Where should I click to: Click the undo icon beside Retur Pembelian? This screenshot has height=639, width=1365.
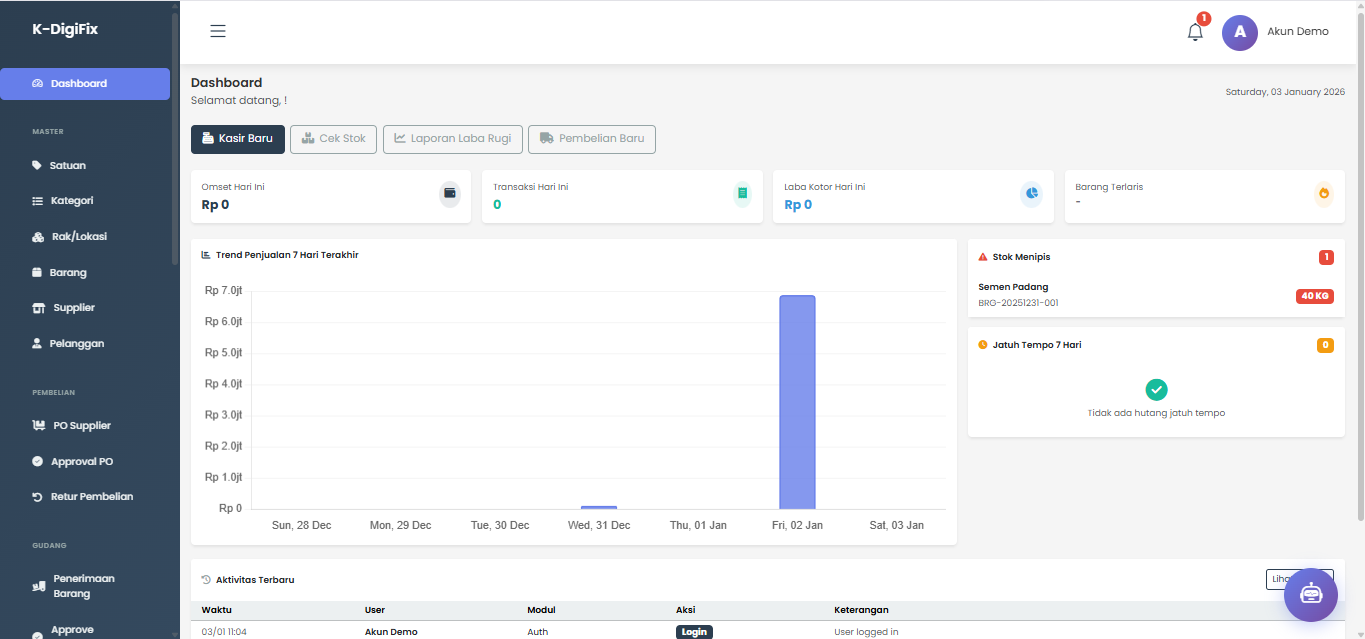coord(37,496)
